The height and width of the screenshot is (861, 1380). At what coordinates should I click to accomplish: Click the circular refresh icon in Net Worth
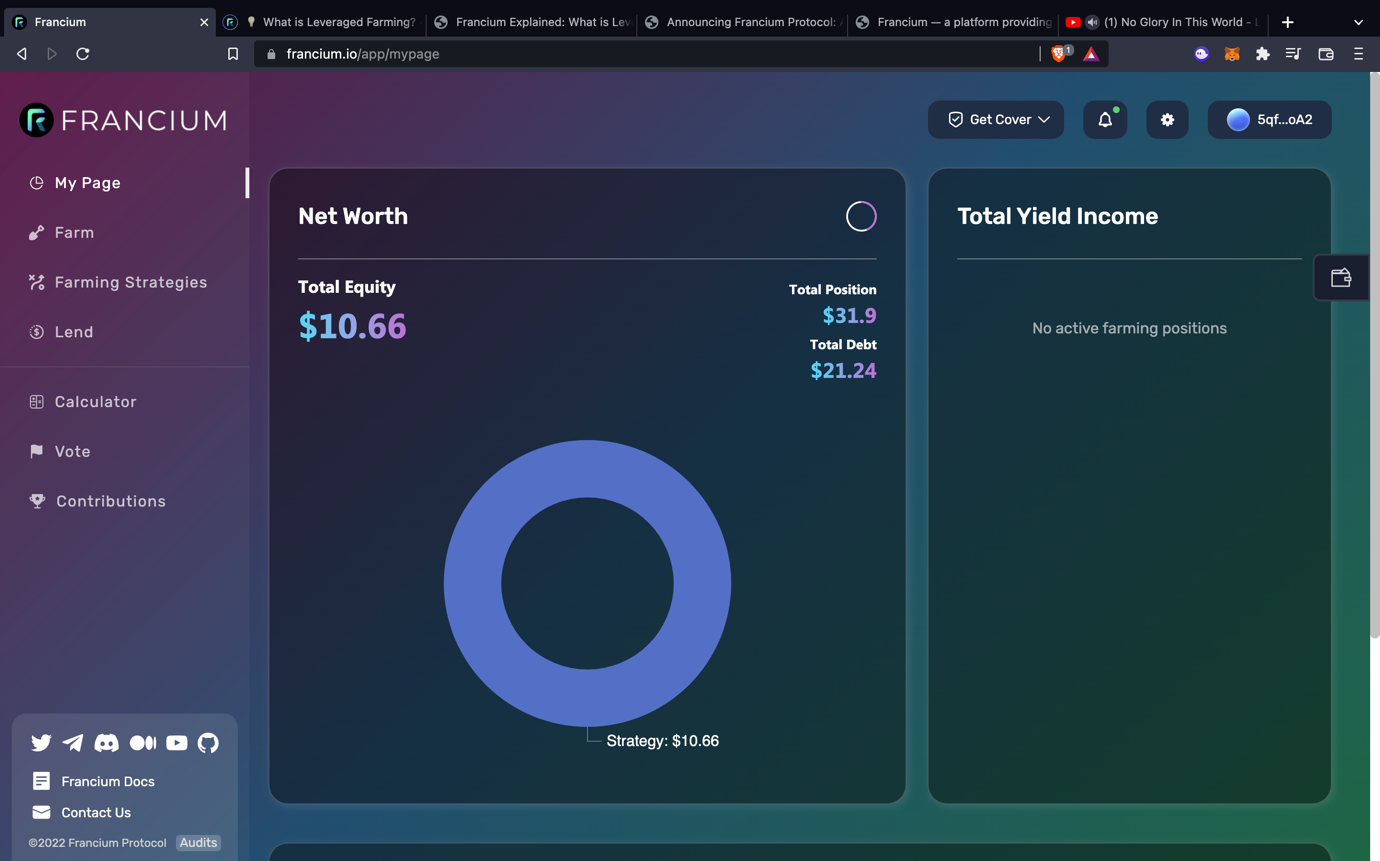861,216
